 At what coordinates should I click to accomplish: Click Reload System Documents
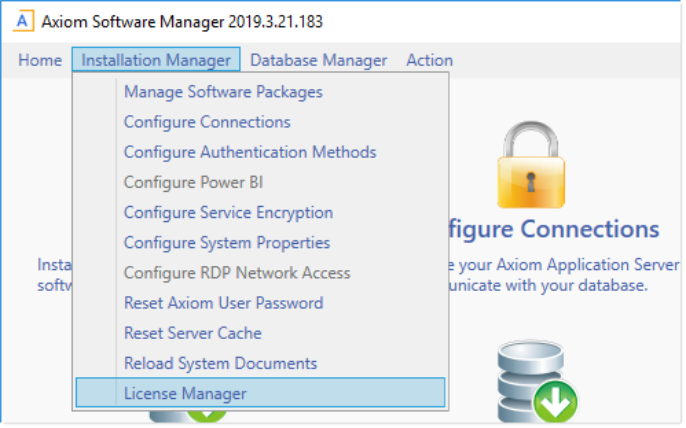pyautogui.click(x=220, y=363)
